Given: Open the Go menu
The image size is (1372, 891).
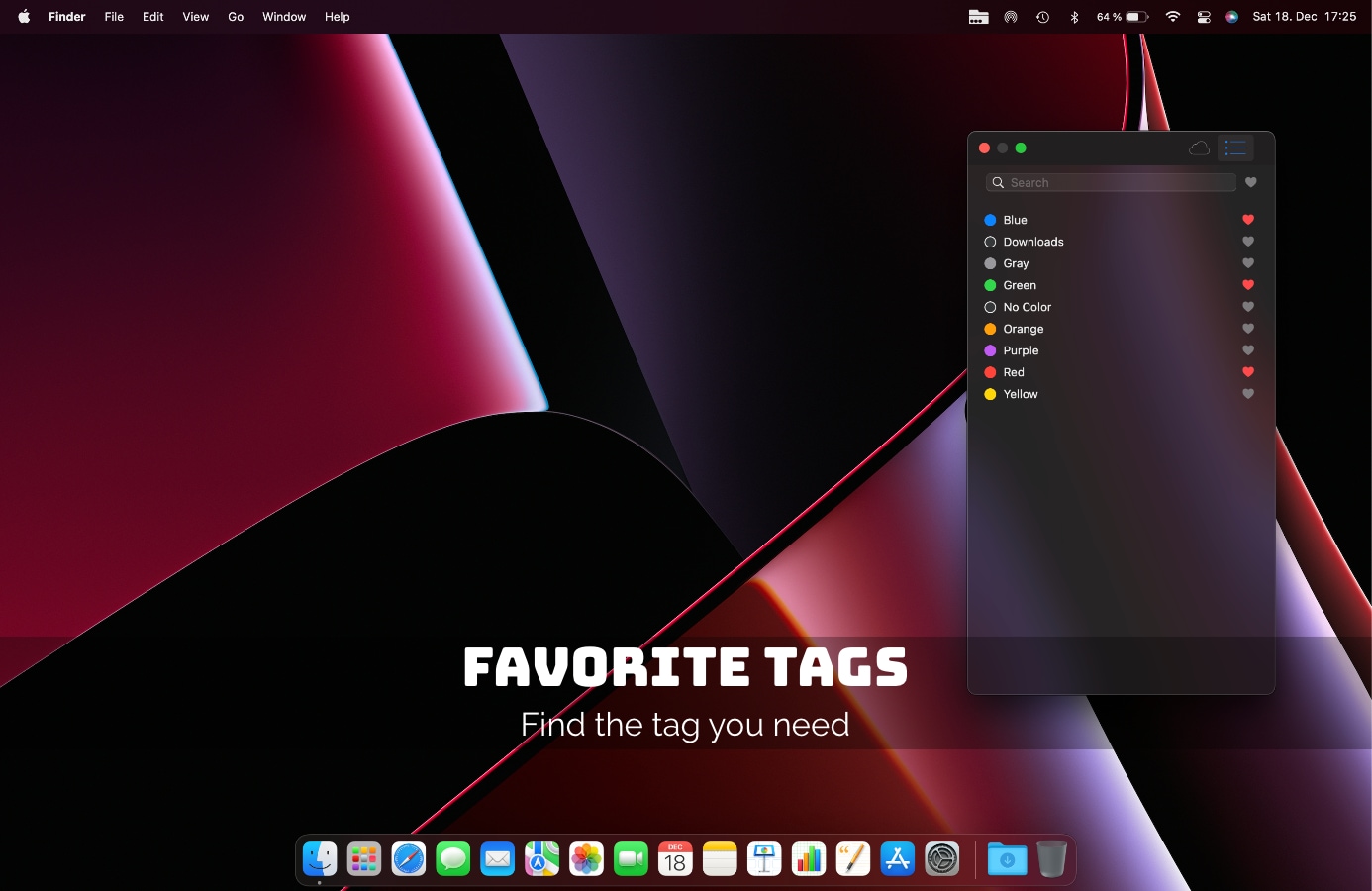Looking at the screenshot, I should [x=236, y=17].
